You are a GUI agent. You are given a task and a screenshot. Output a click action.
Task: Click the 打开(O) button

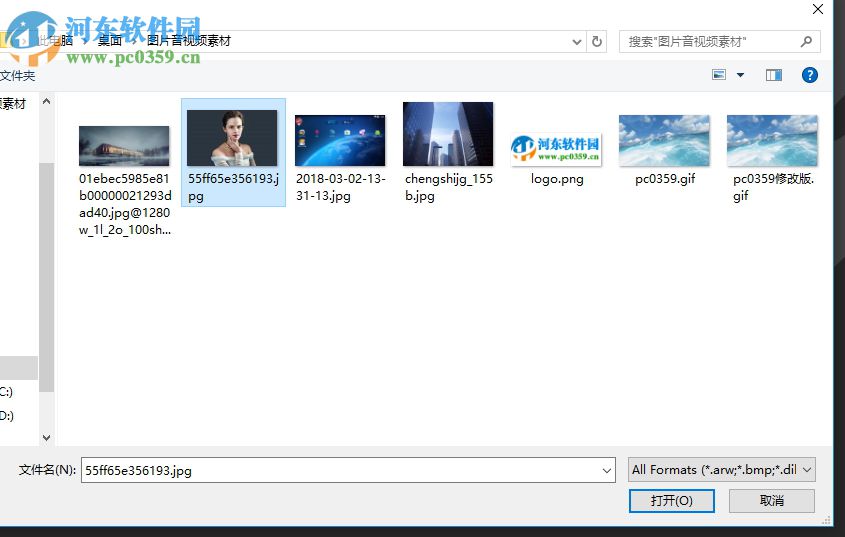coord(671,501)
